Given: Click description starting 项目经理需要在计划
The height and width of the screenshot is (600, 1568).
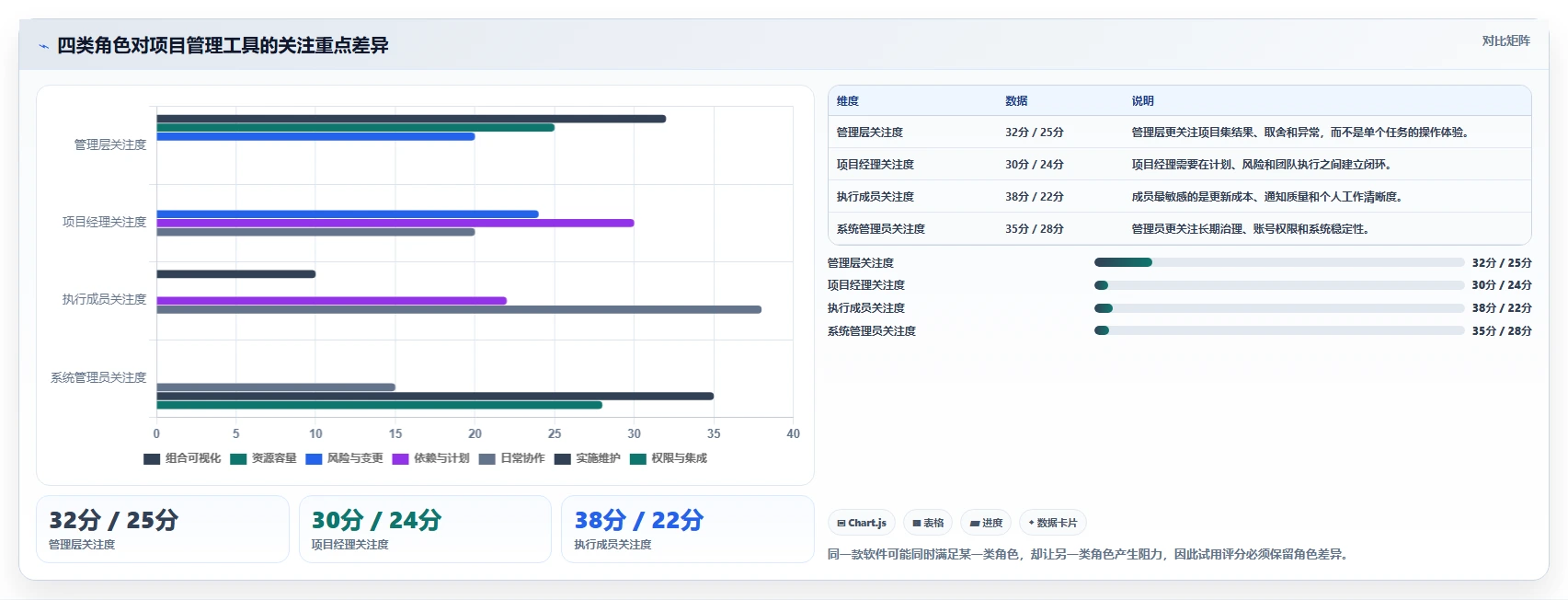Looking at the screenshot, I should (x=1263, y=165).
